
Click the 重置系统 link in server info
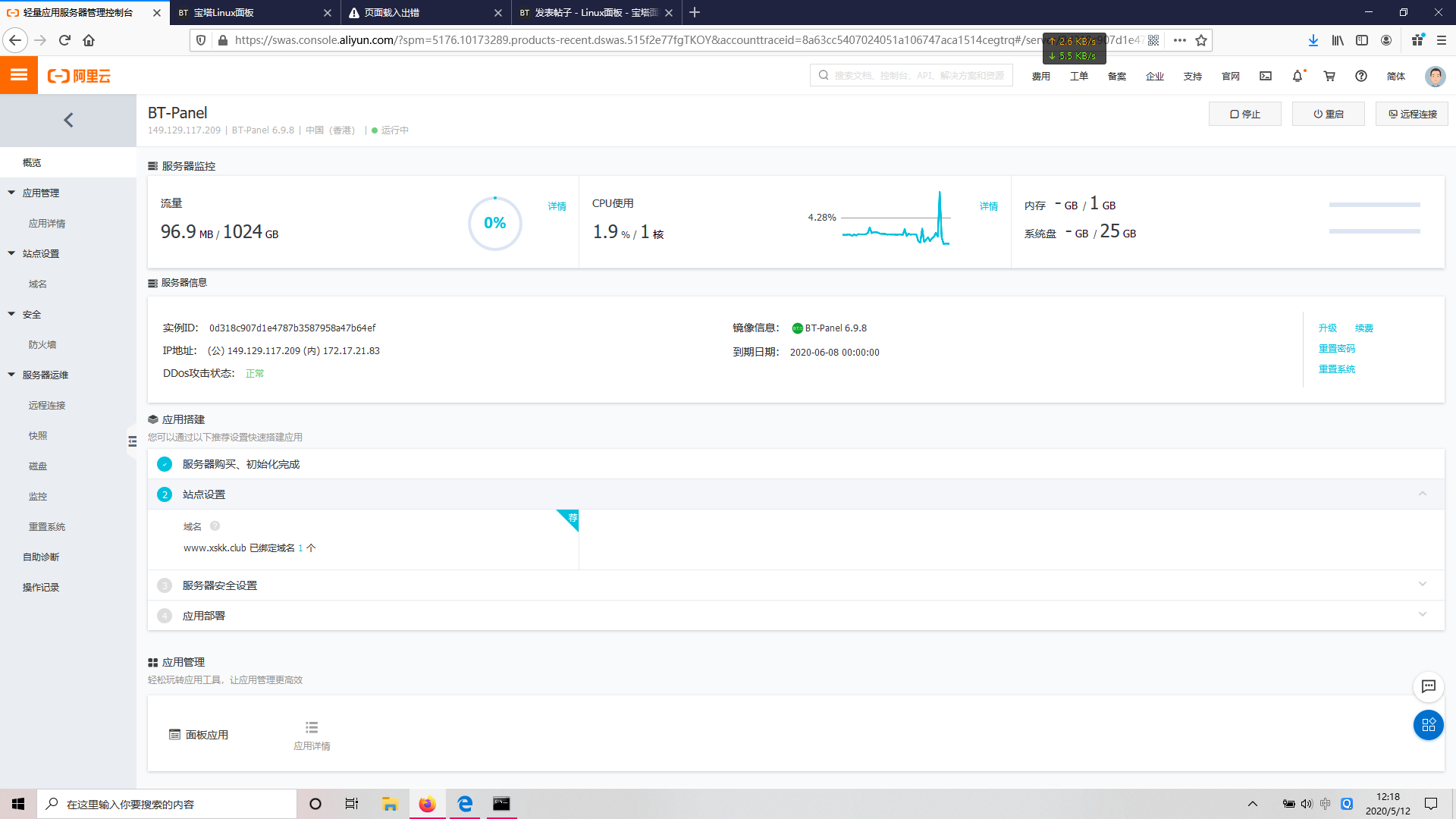click(x=1337, y=369)
